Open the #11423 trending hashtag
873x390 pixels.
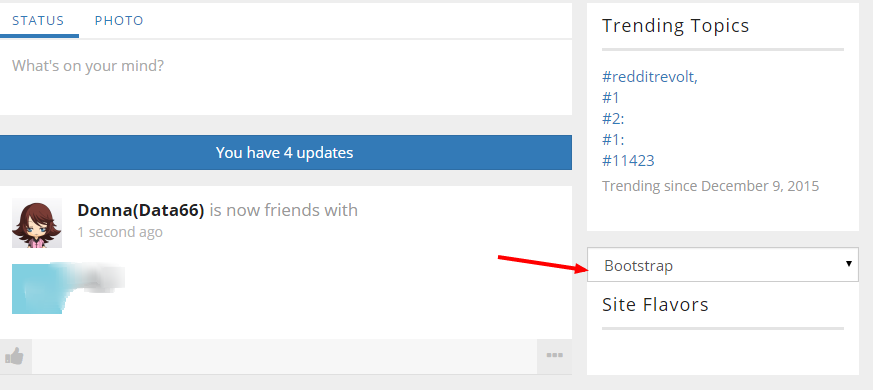pyautogui.click(x=628, y=161)
